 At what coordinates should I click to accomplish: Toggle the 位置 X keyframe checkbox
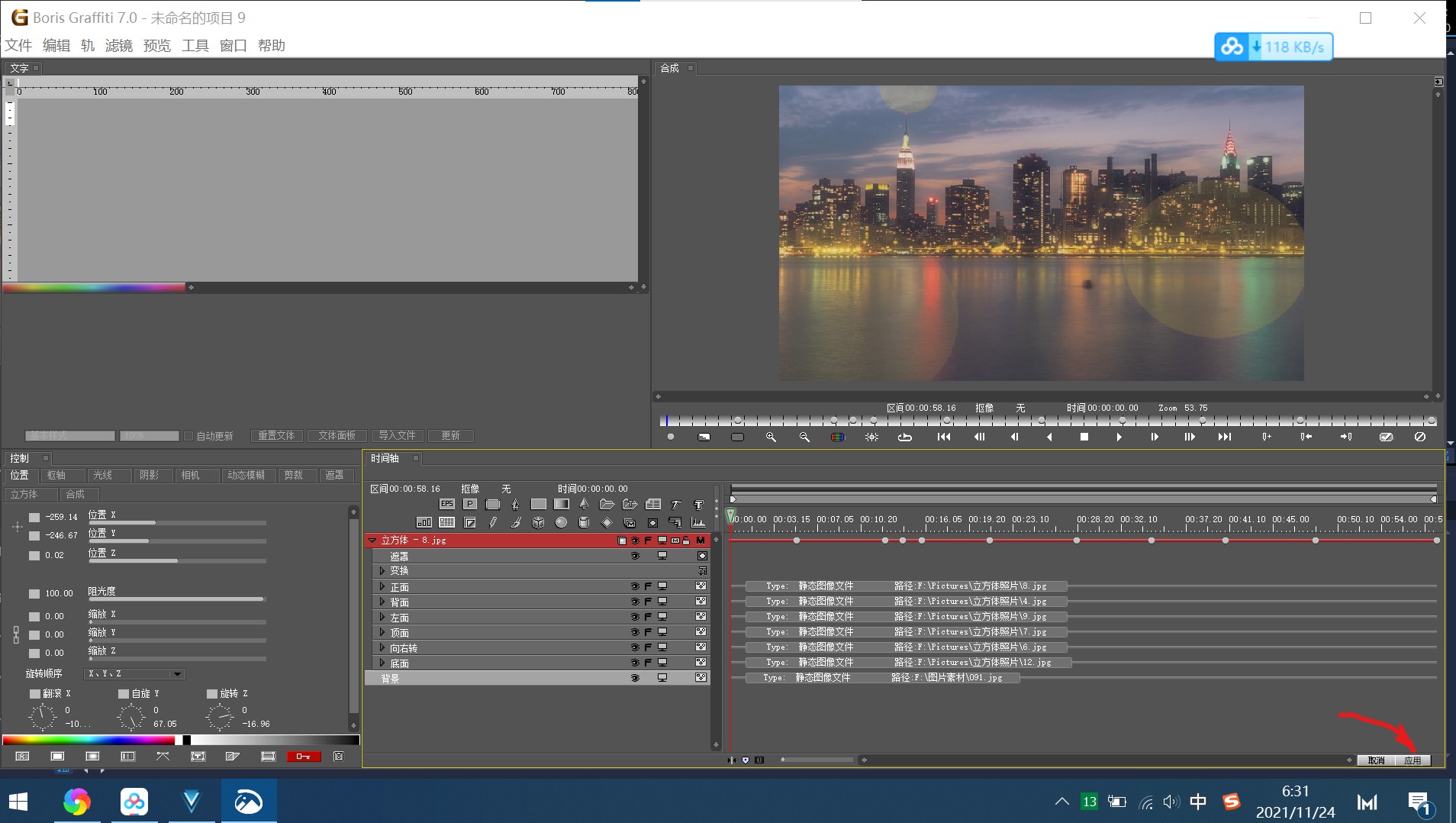[34, 518]
